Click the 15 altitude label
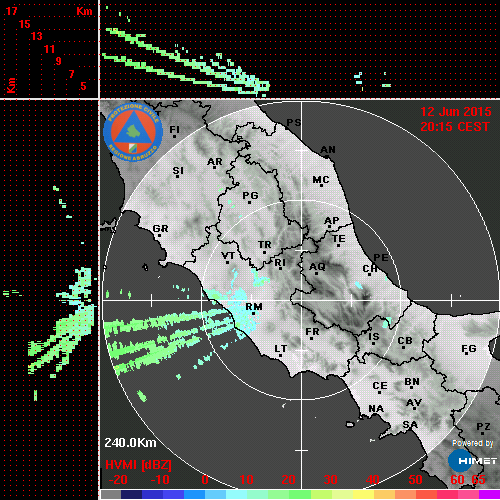The height and width of the screenshot is (500, 500). (x=24, y=24)
